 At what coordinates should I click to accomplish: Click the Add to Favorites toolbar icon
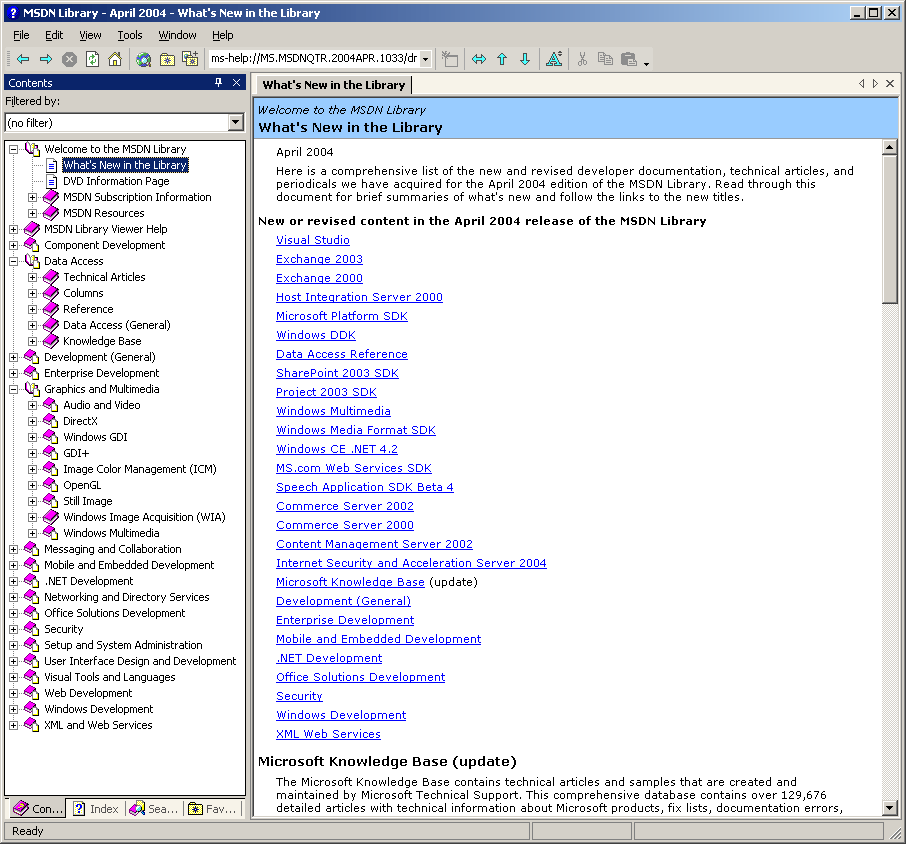[190, 59]
